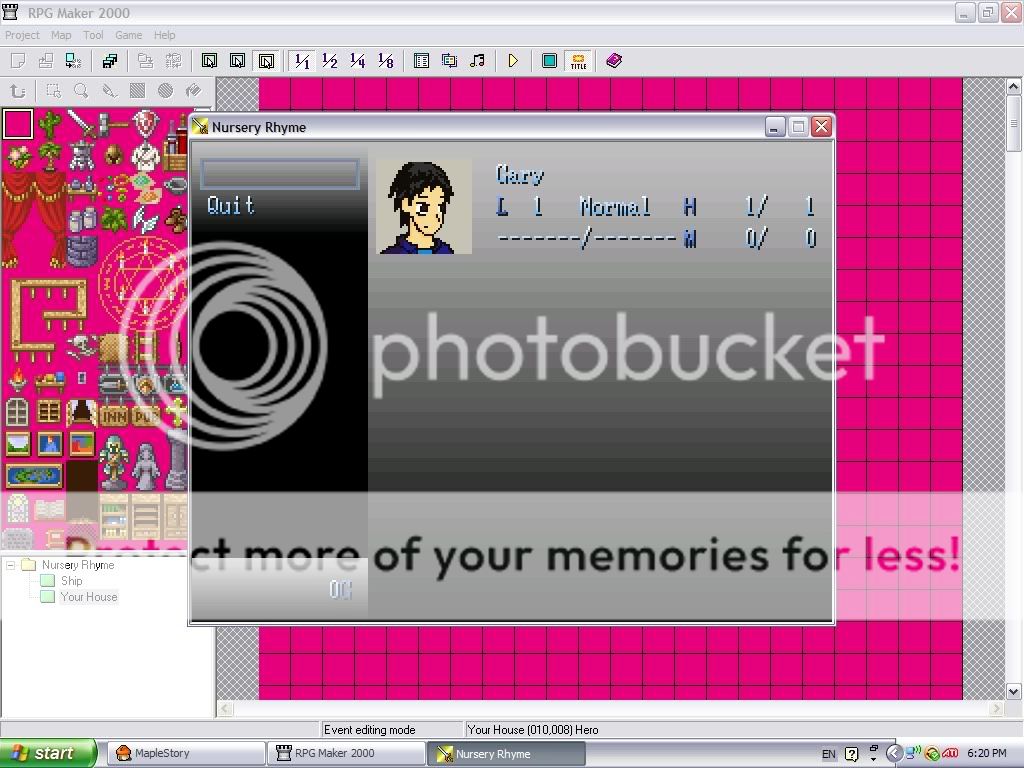The height and width of the screenshot is (768, 1024).
Task: Set map zoom to 1/8 scale
Action: coord(385,61)
